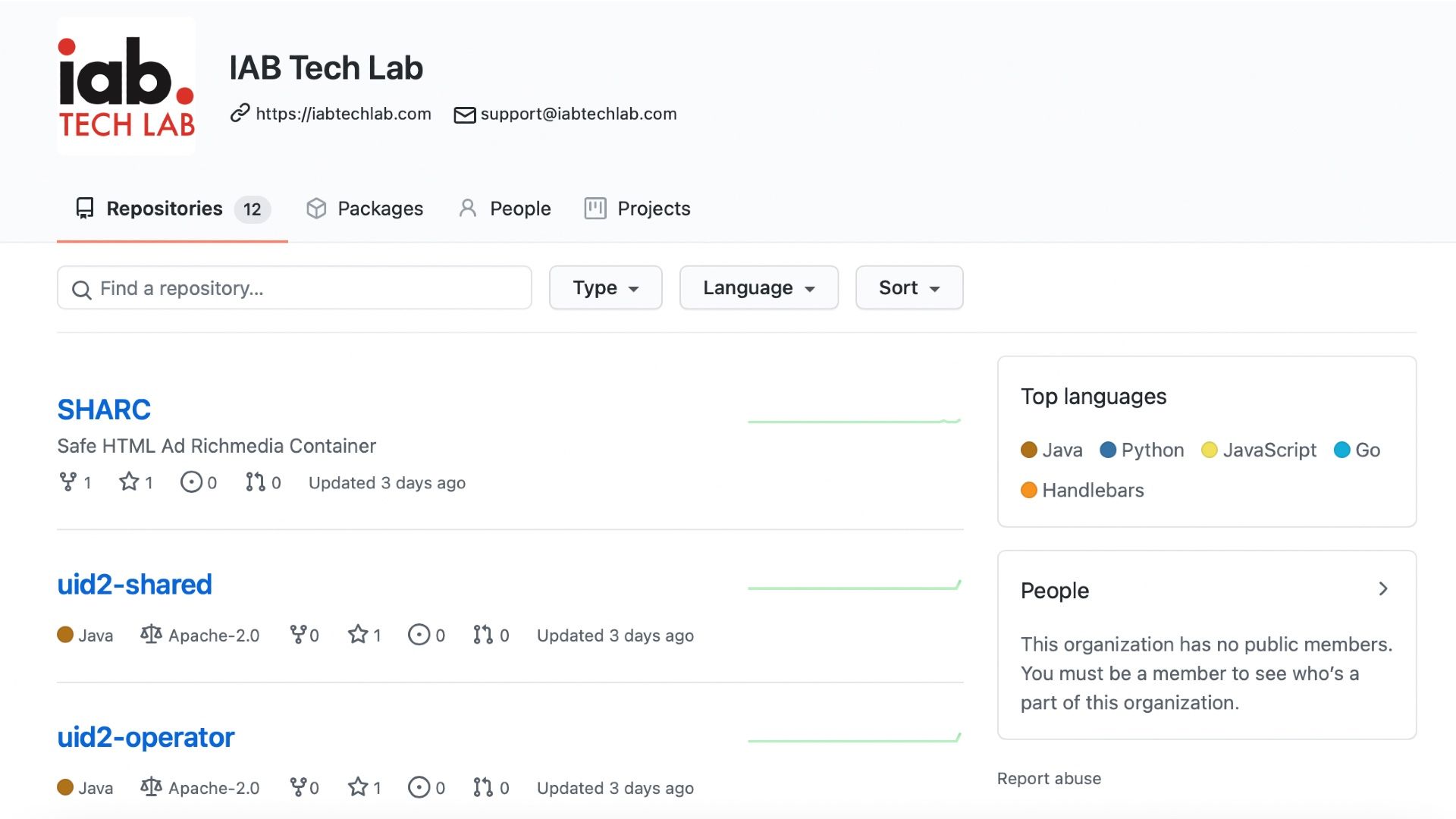Image resolution: width=1456 pixels, height=819 pixels.
Task: Click the issues icon on the SHARC repo
Action: coord(192,482)
